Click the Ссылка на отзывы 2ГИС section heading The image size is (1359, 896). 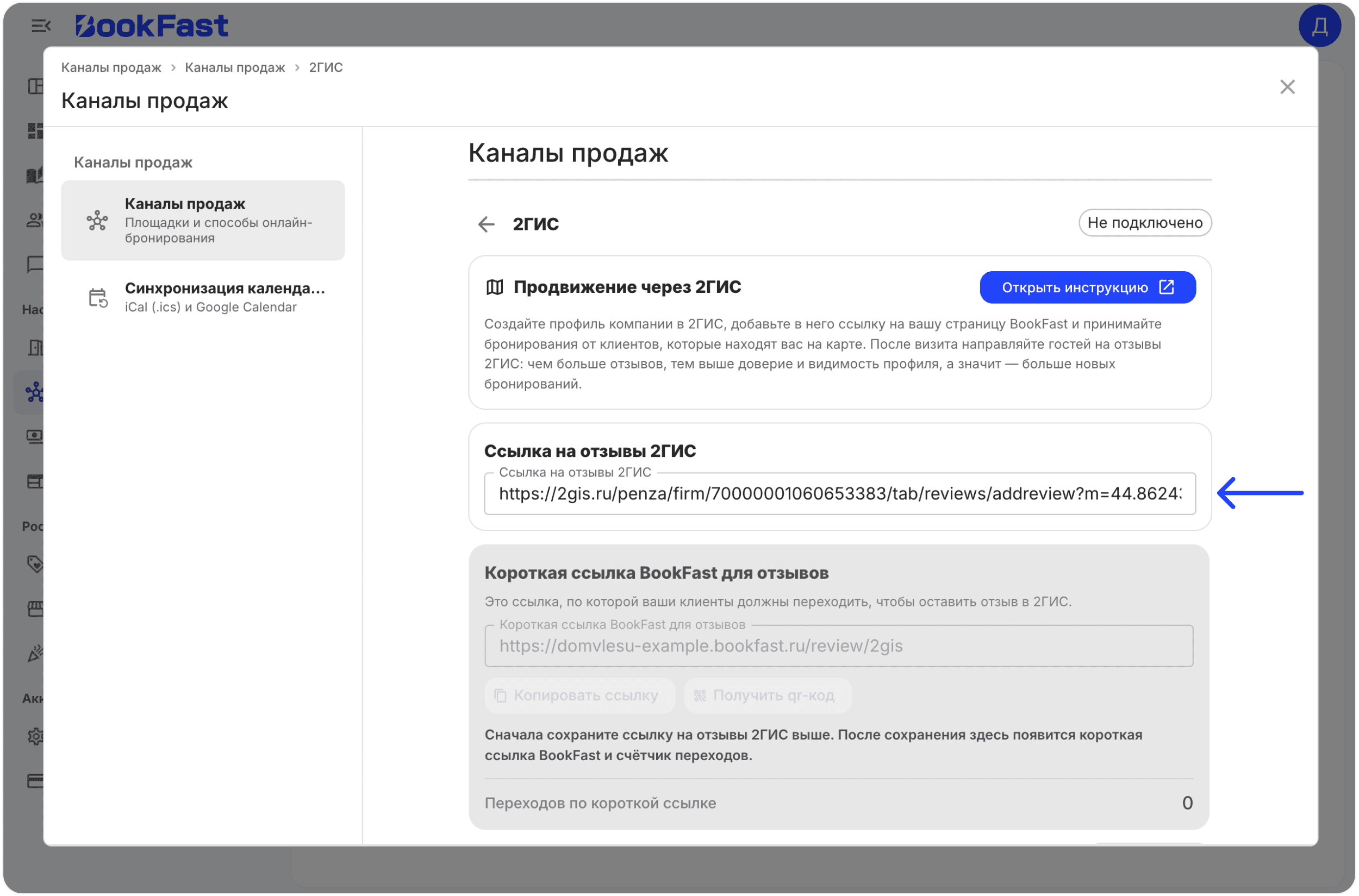point(590,451)
